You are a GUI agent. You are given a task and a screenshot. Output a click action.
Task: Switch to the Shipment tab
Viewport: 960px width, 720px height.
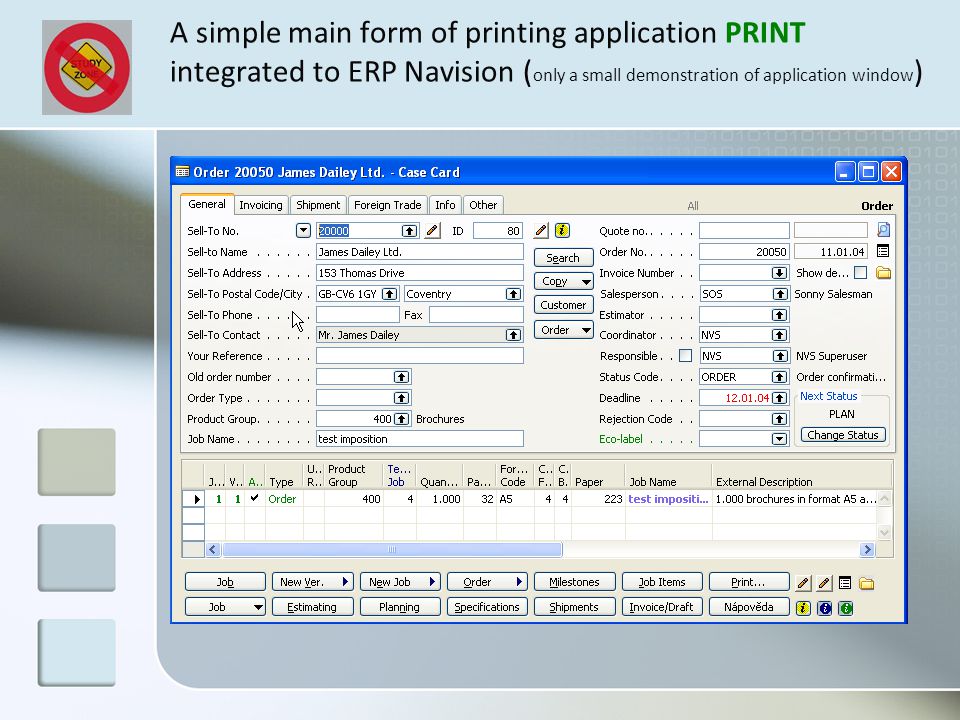[318, 205]
